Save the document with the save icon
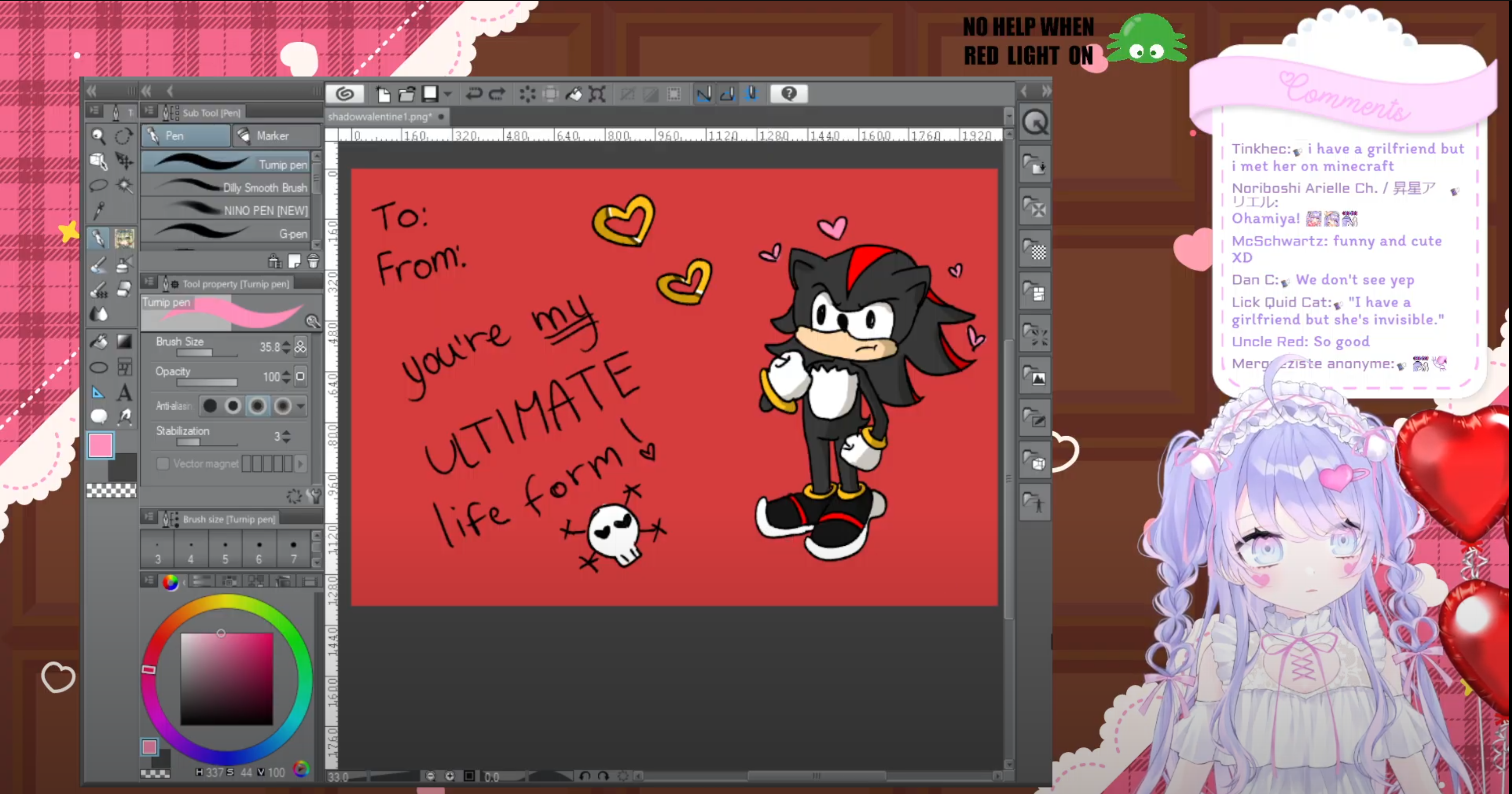 click(430, 94)
